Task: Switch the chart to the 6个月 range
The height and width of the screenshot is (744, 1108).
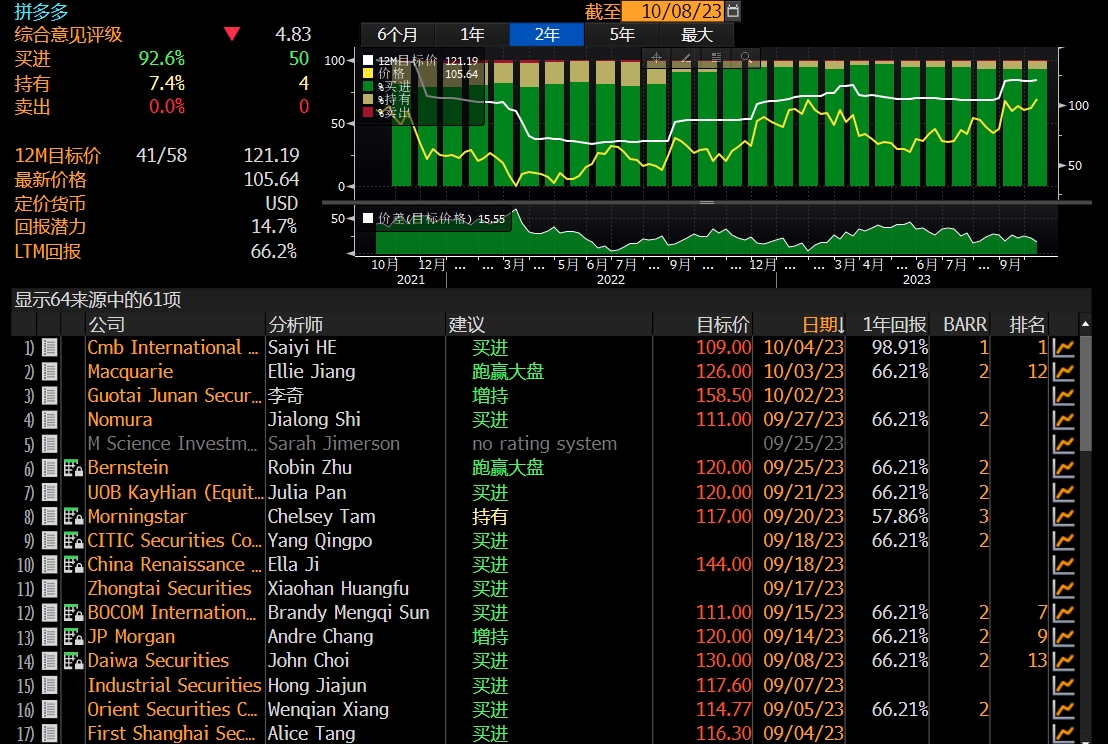Action: pyautogui.click(x=397, y=35)
